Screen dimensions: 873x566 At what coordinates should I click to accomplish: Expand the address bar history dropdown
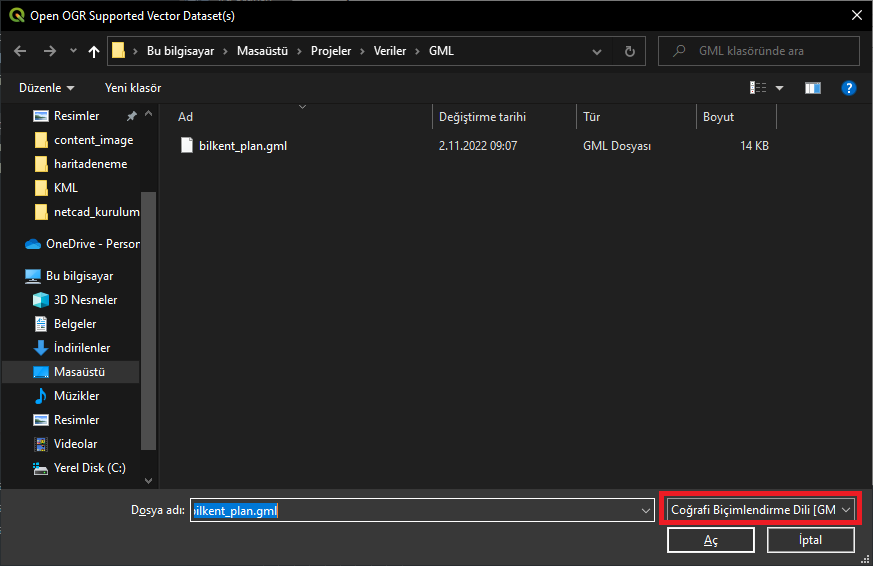(597, 52)
